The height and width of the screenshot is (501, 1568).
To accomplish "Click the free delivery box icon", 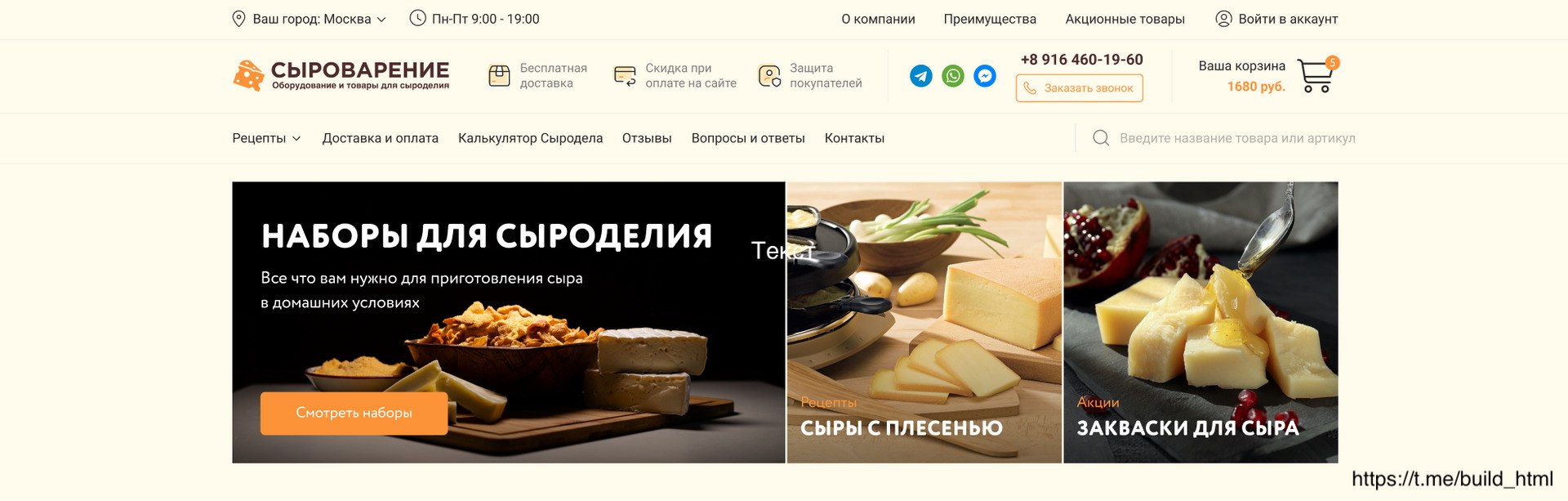I will [499, 76].
